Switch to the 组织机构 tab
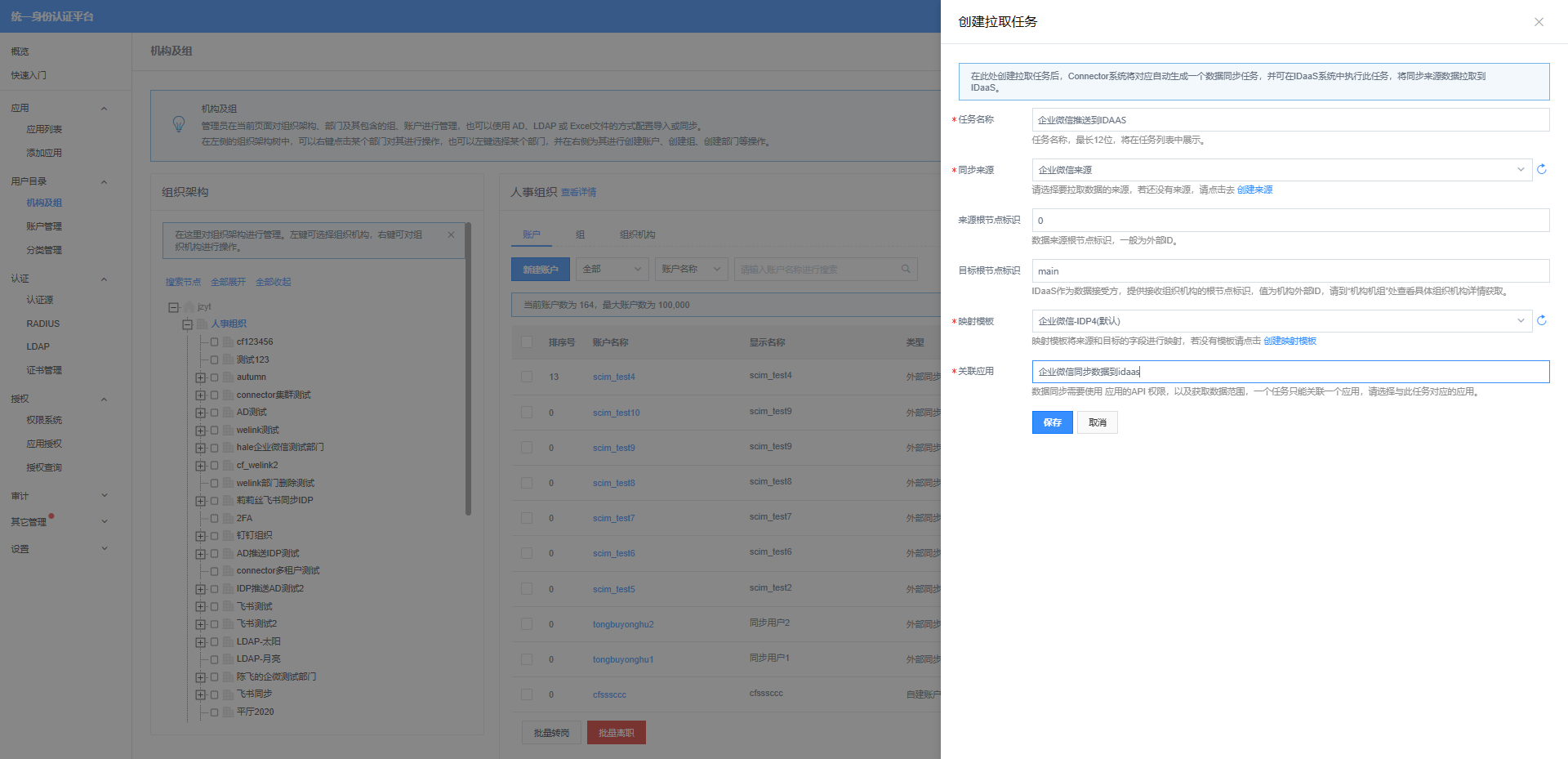The width and height of the screenshot is (1568, 759). coord(637,234)
